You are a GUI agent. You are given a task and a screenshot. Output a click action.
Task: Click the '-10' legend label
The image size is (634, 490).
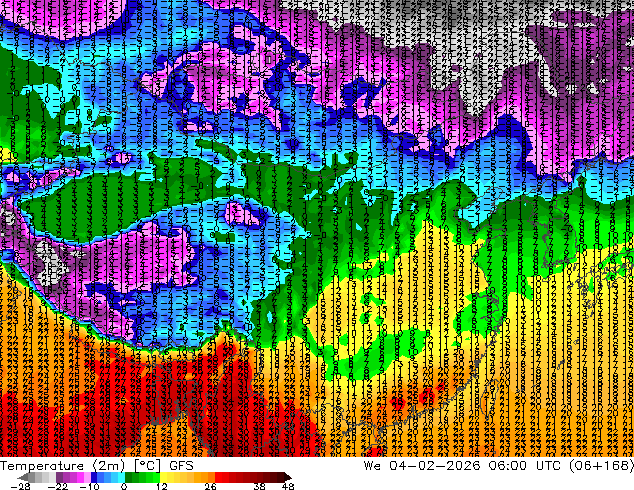click(x=89, y=486)
